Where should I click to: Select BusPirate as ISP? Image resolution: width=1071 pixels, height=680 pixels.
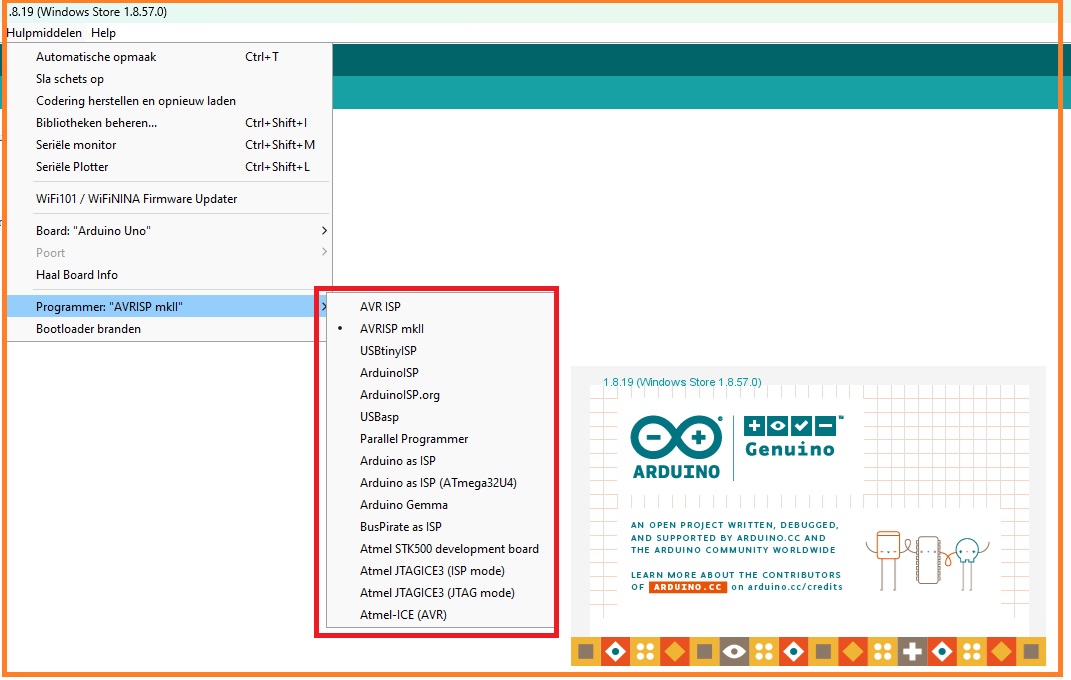[441, 526]
